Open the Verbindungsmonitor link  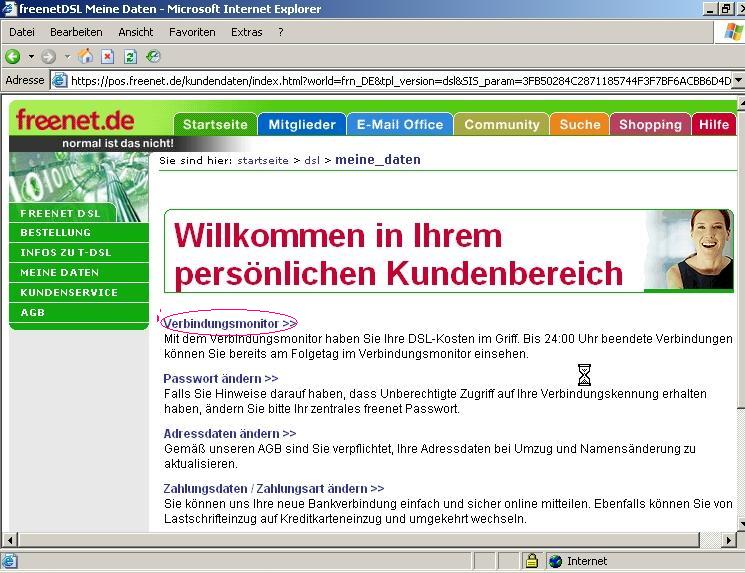pos(229,324)
